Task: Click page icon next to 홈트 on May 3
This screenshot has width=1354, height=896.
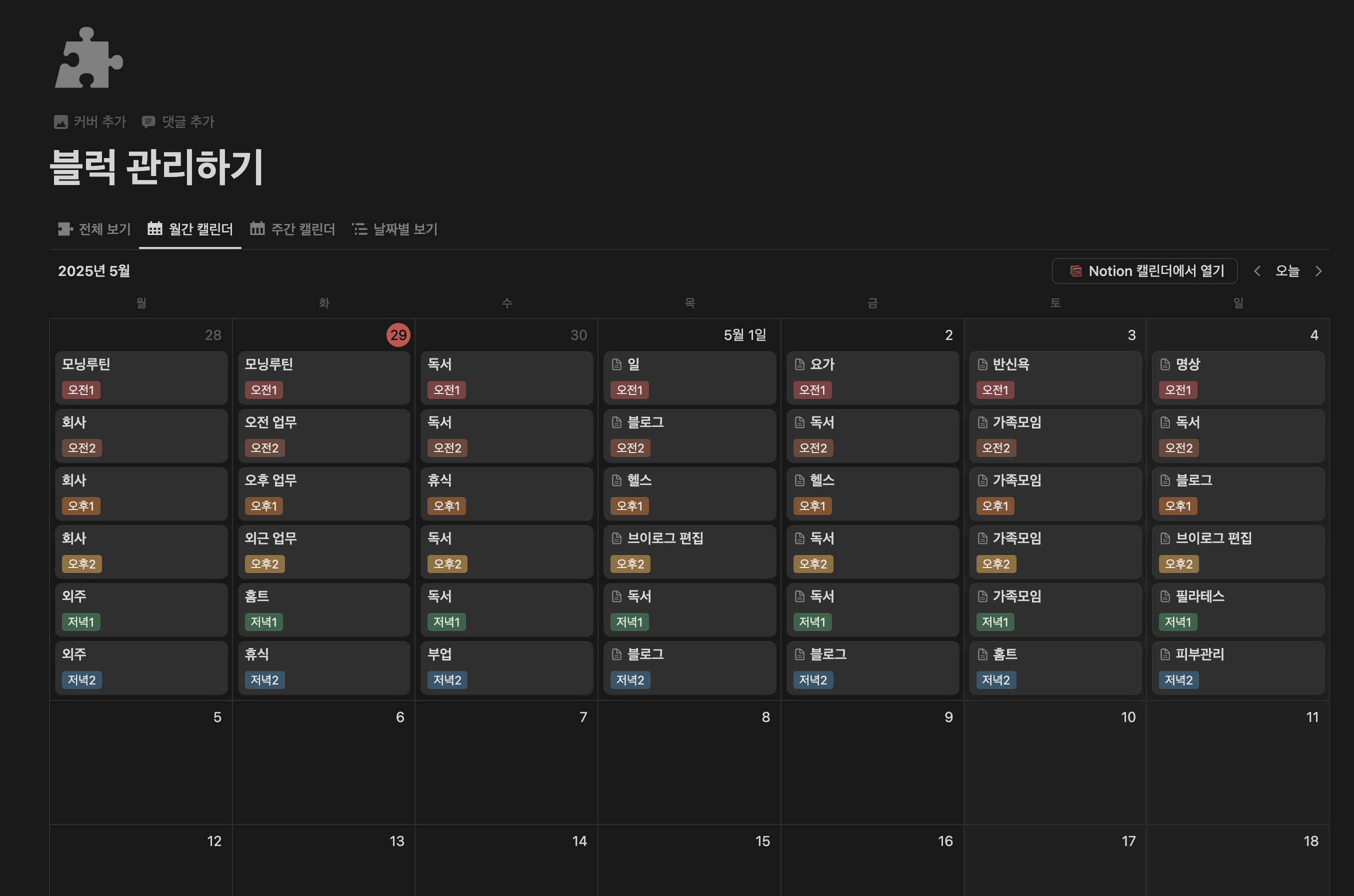Action: click(x=982, y=654)
